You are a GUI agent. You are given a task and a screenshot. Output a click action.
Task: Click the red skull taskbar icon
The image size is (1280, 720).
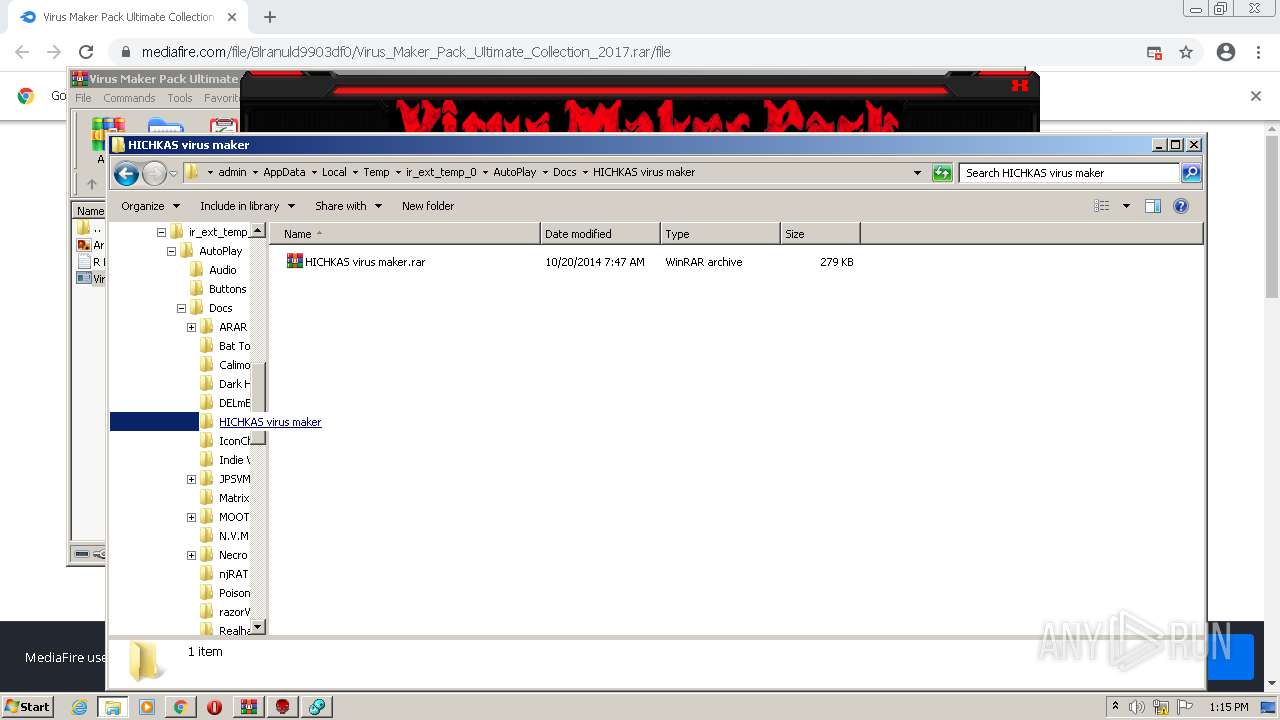(x=282, y=707)
